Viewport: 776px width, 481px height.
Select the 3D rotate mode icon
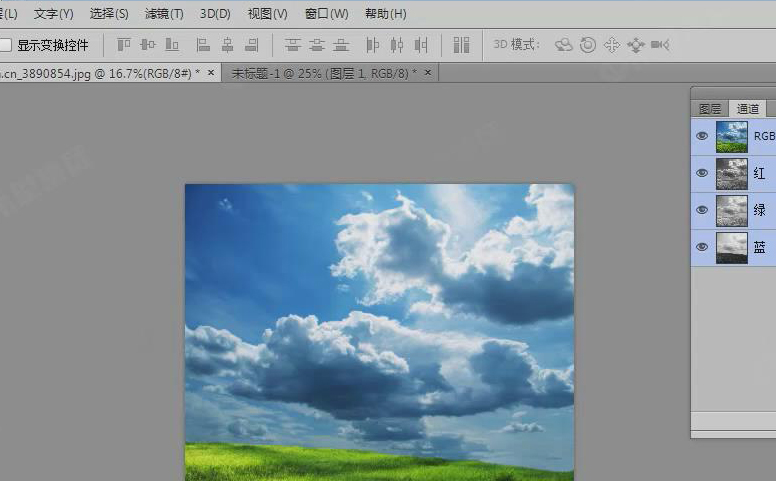click(564, 45)
